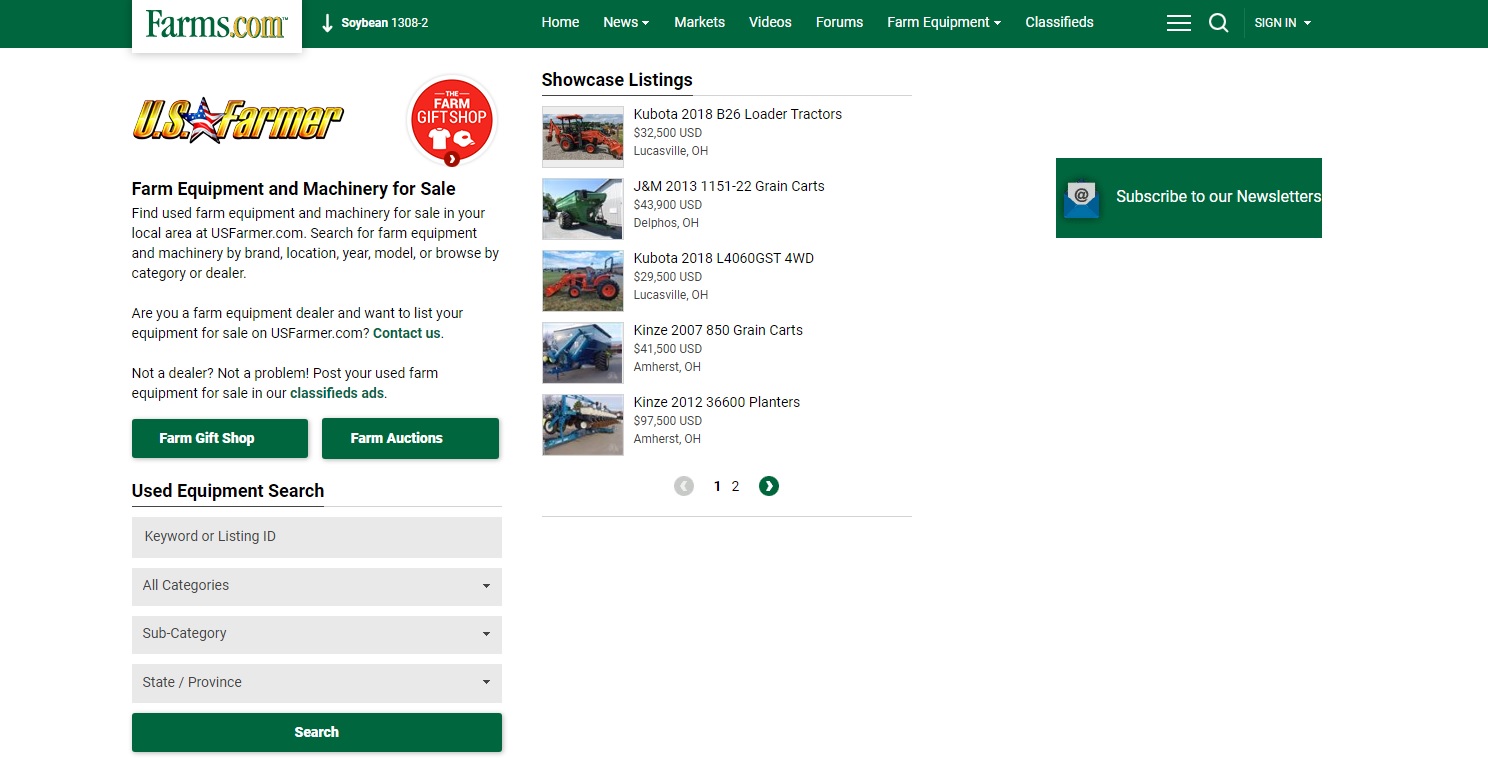Viewport: 1488px width, 758px height.
Task: Open Kubota 2018 B26 Loader Tractors listing title
Action: tap(738, 114)
